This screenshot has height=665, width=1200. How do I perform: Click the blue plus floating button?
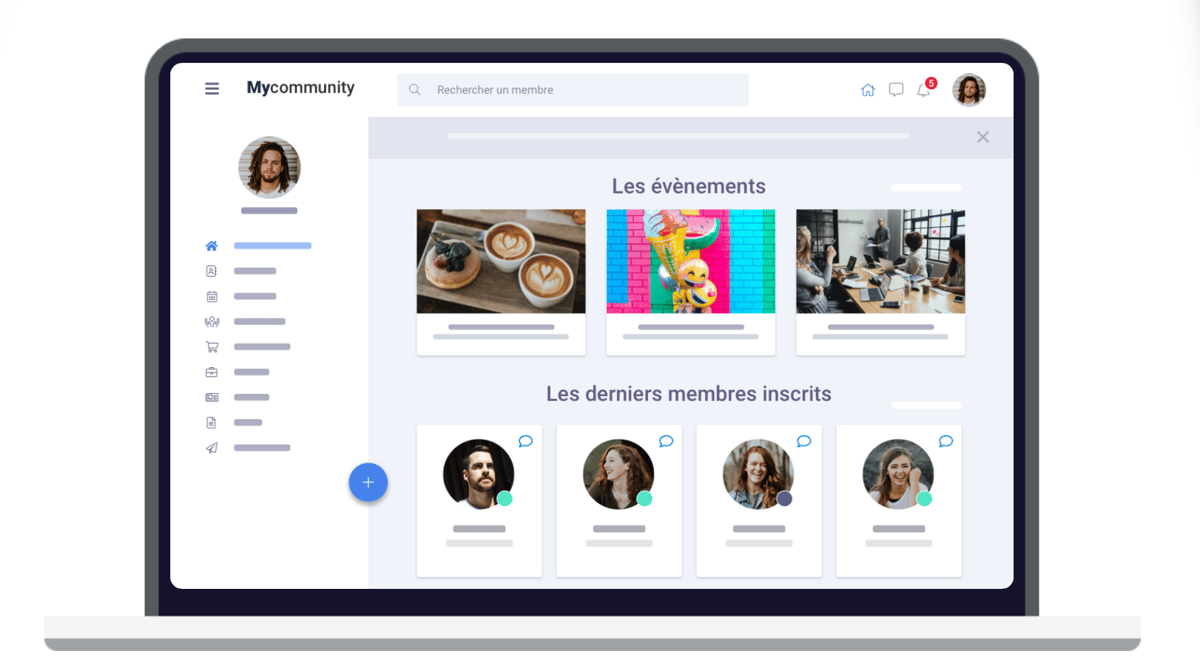point(368,482)
